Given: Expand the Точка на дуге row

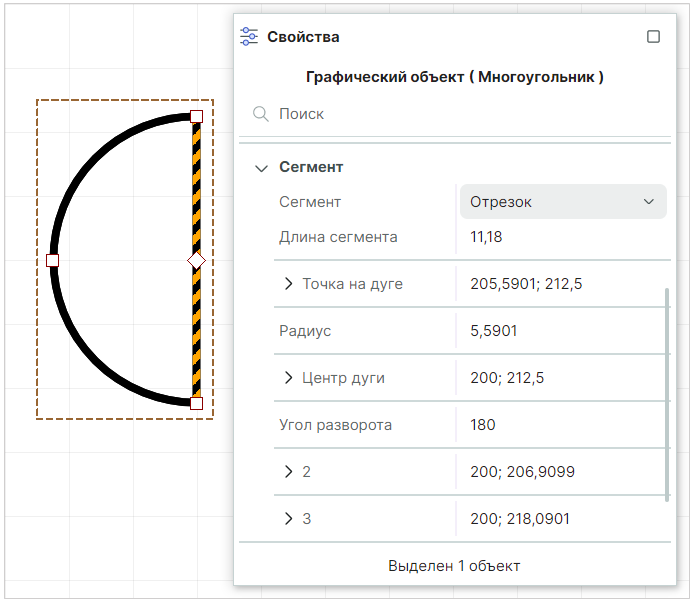Looking at the screenshot, I should point(288,283).
